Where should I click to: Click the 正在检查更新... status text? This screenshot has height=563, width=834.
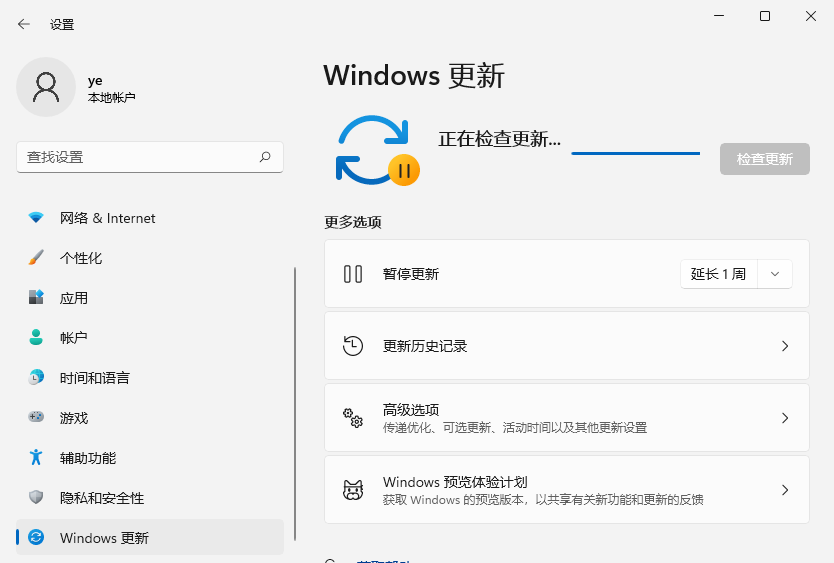499,139
